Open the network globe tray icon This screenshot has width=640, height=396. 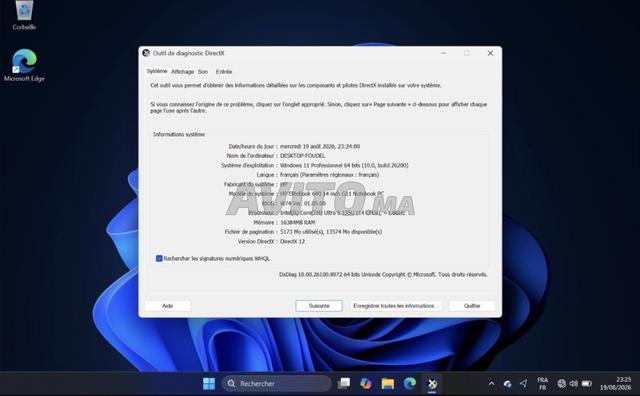[562, 383]
